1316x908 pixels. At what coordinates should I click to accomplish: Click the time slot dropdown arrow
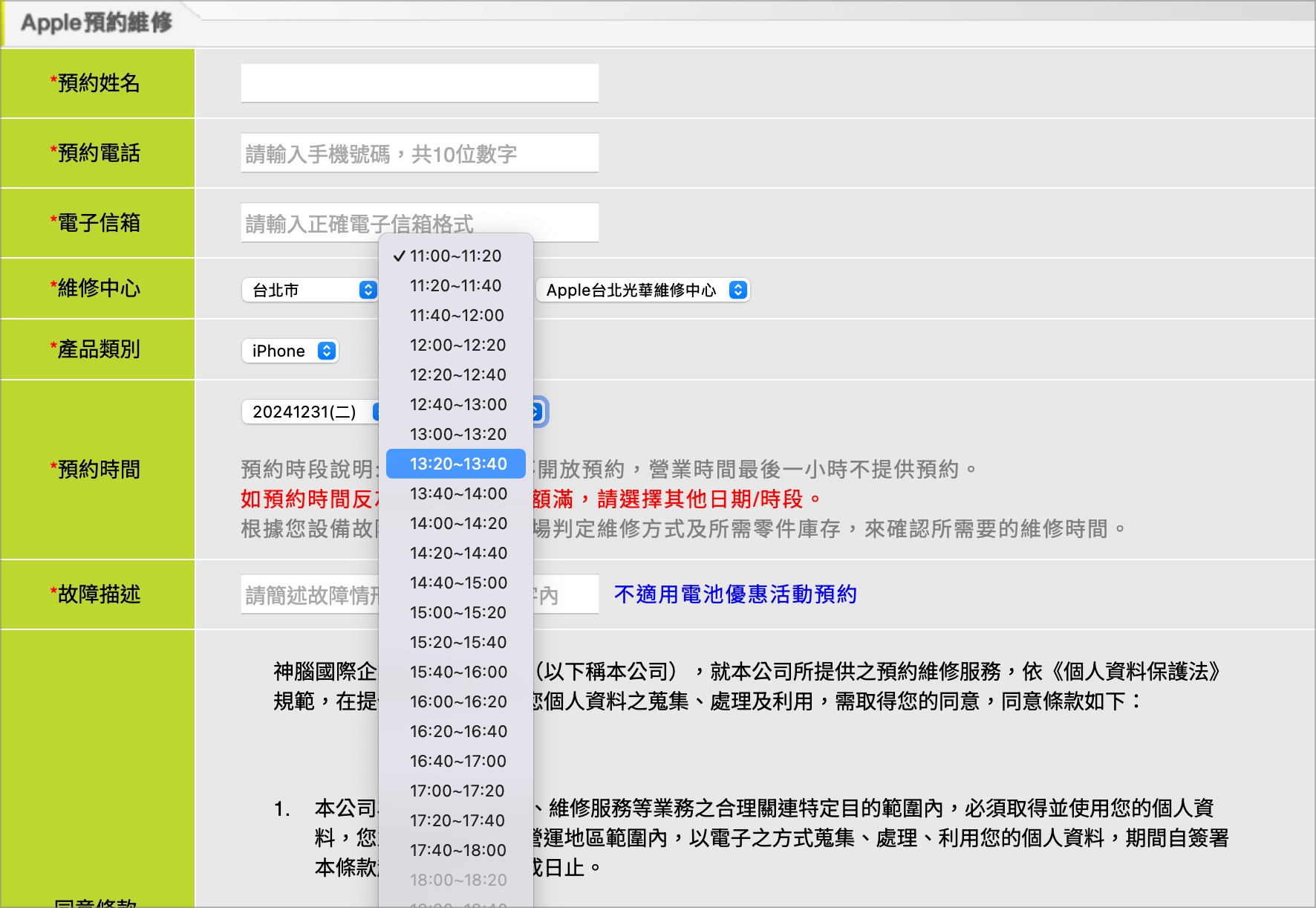point(538,412)
